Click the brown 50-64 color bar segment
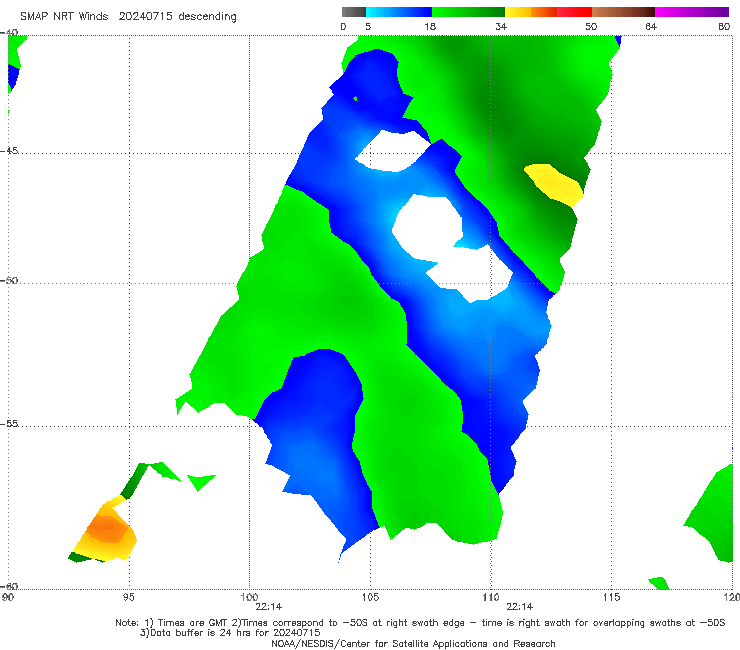This screenshot has width=740, height=650. point(623,12)
